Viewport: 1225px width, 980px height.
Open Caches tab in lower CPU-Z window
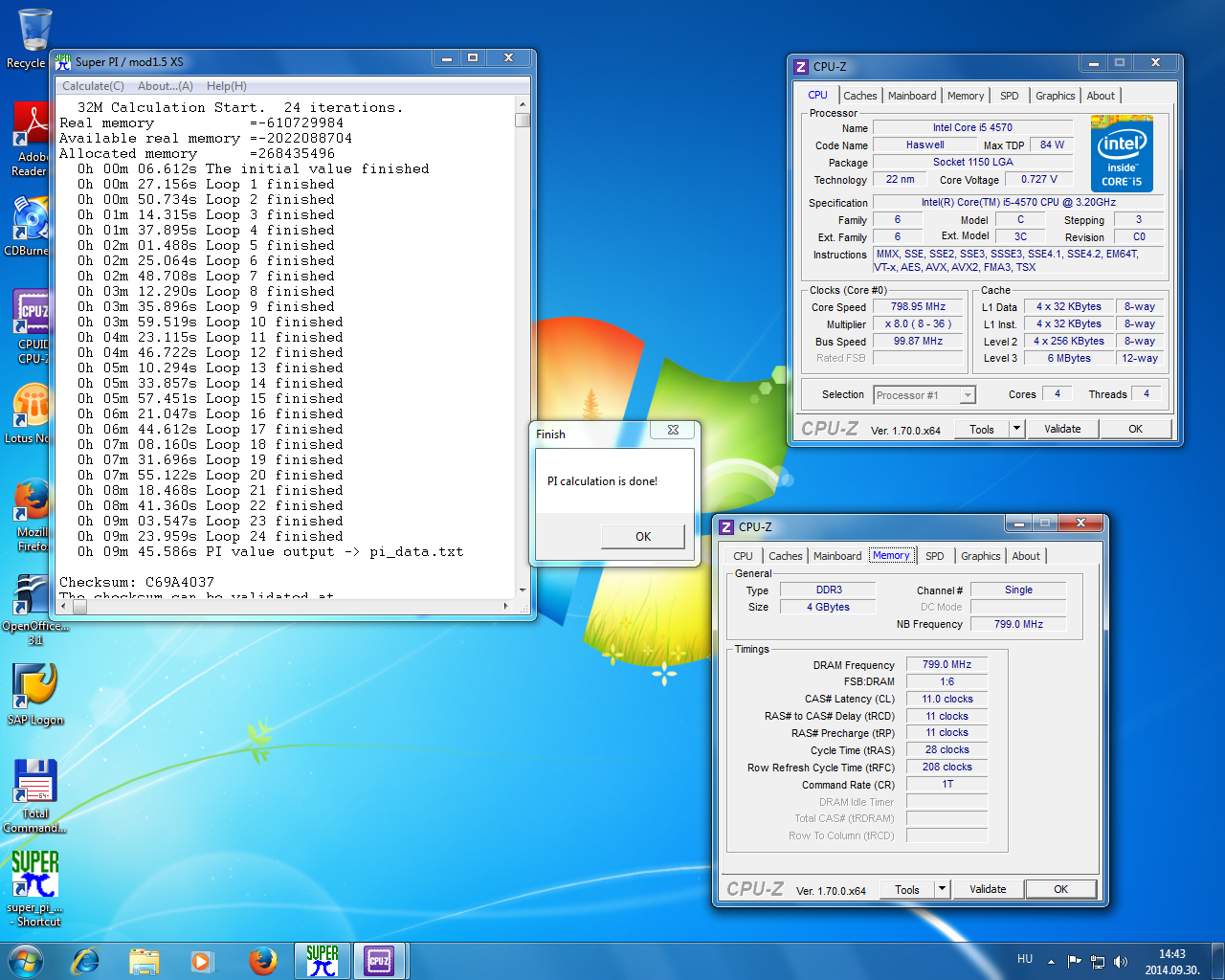click(785, 556)
